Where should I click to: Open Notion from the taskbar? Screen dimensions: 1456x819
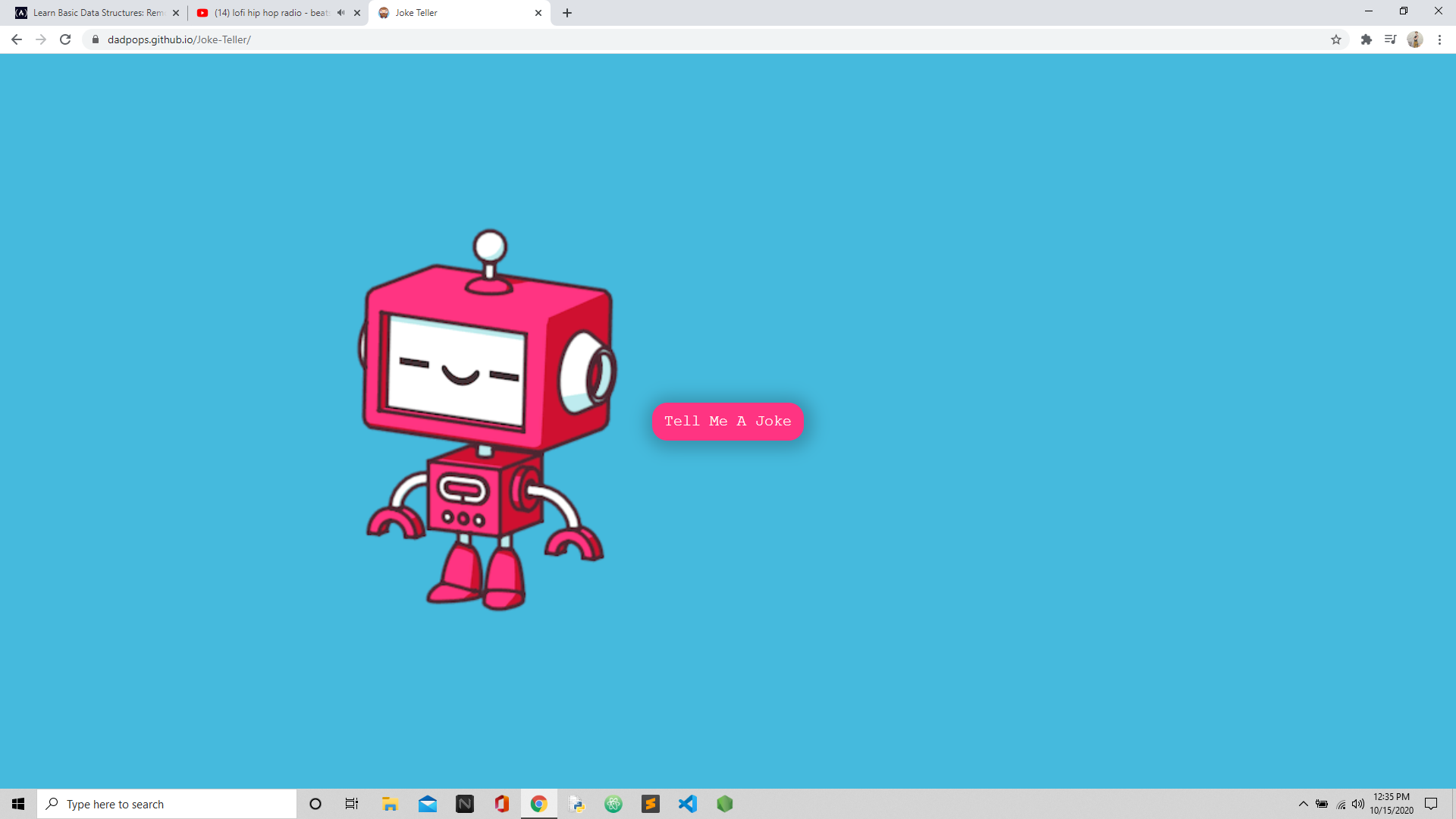click(464, 804)
